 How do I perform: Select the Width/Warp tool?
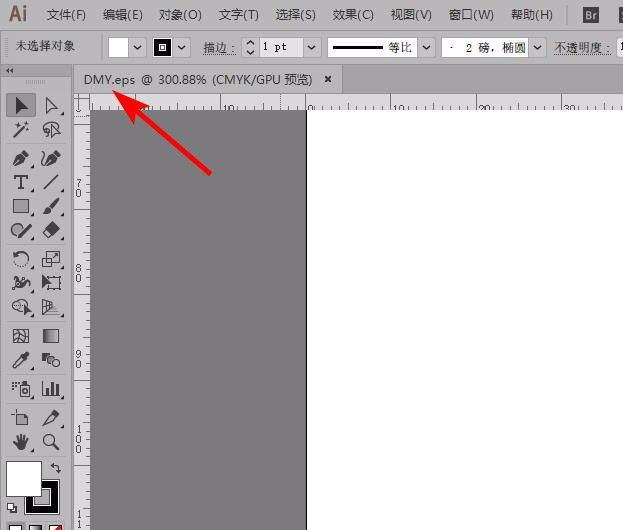click(x=21, y=283)
